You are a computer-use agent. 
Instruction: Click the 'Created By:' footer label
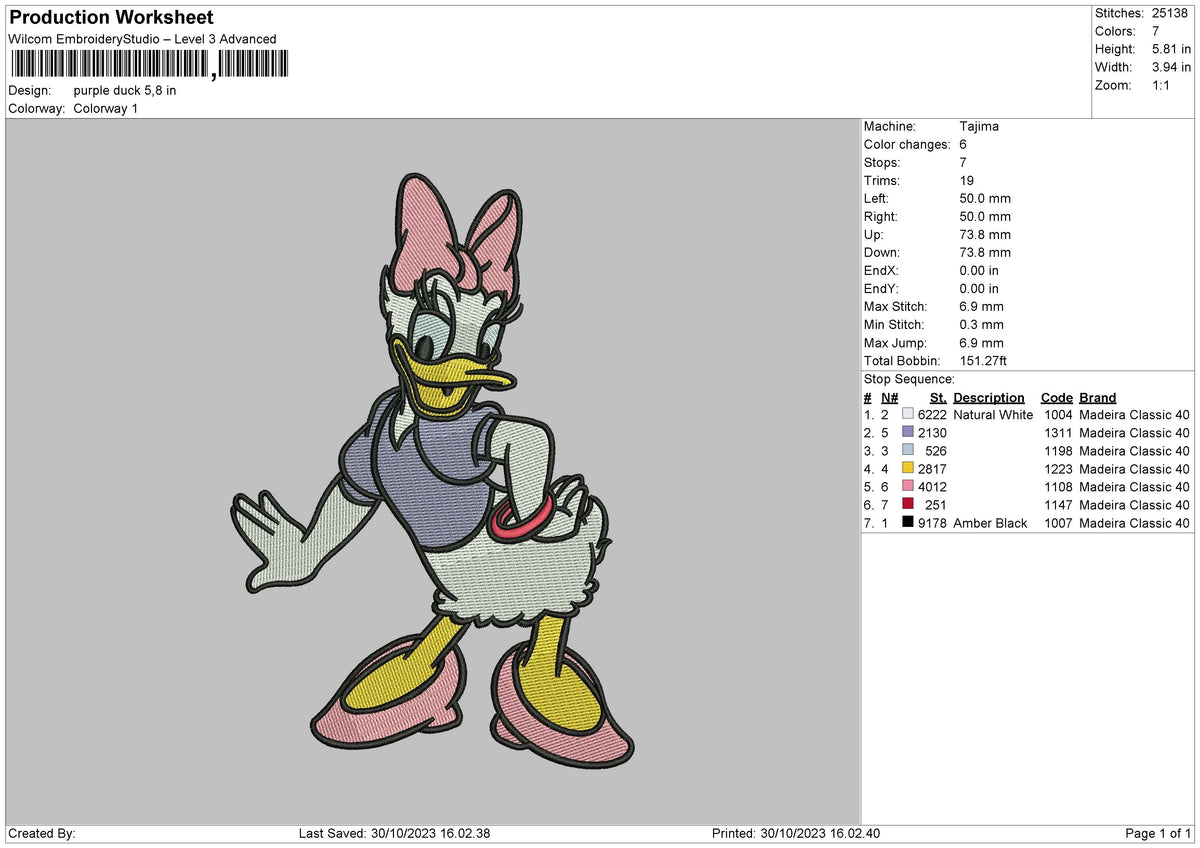coord(42,833)
